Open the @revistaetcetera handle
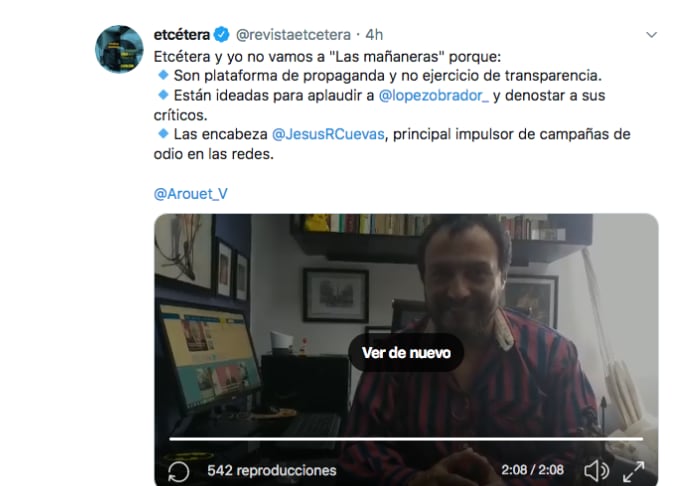 tap(293, 35)
